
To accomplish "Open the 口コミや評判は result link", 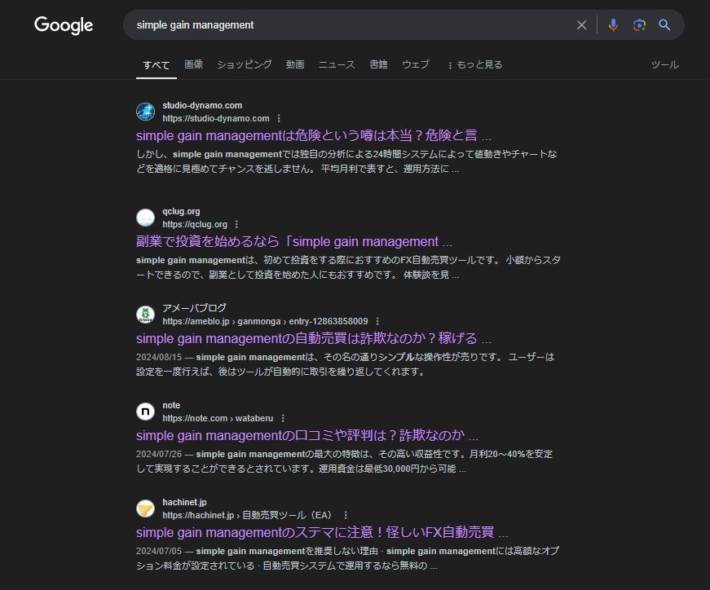I will coord(307,435).
